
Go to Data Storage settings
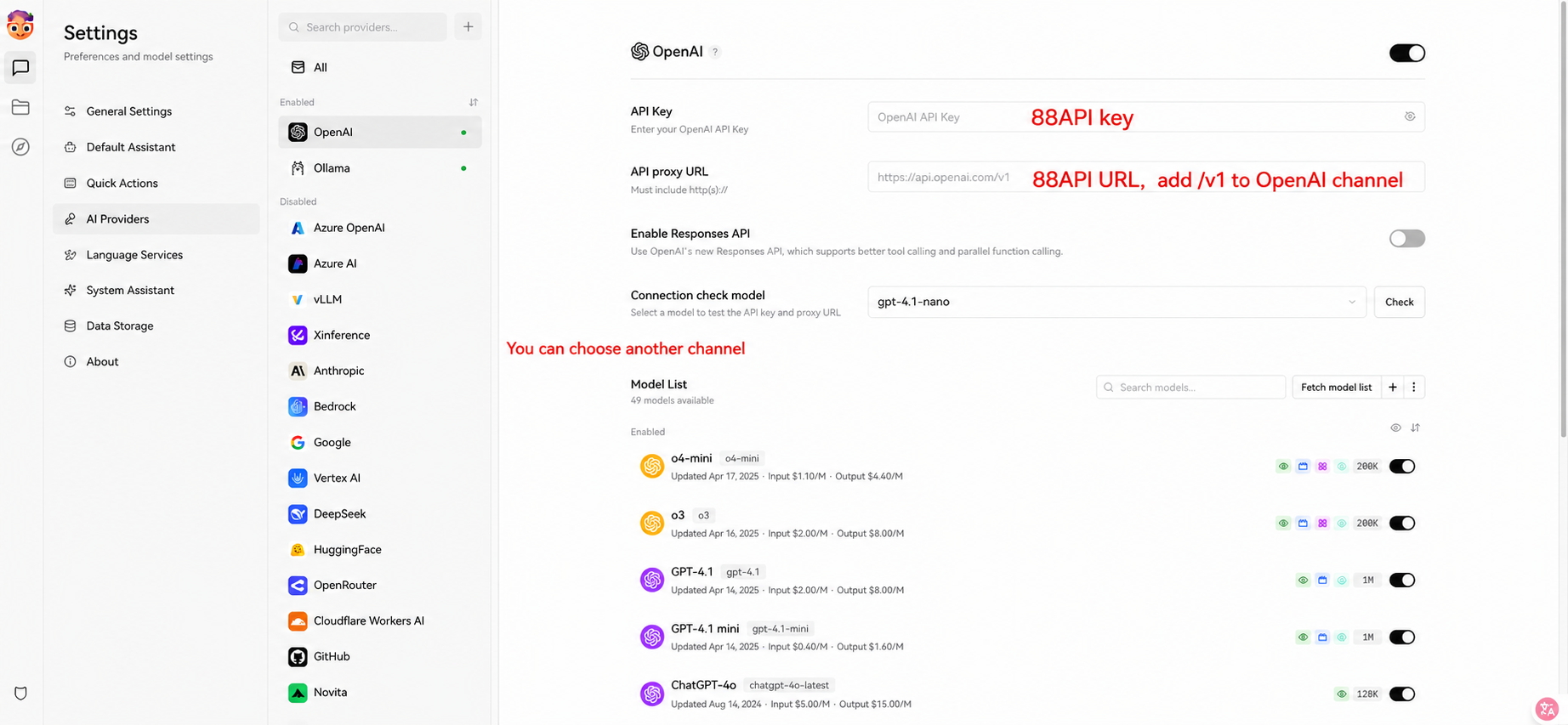(156, 326)
